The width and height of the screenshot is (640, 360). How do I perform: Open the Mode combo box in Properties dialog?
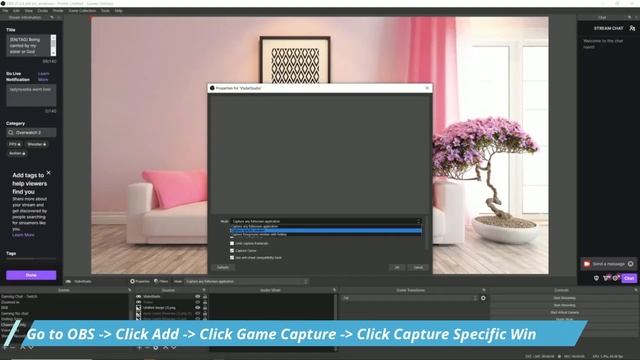(x=326, y=221)
